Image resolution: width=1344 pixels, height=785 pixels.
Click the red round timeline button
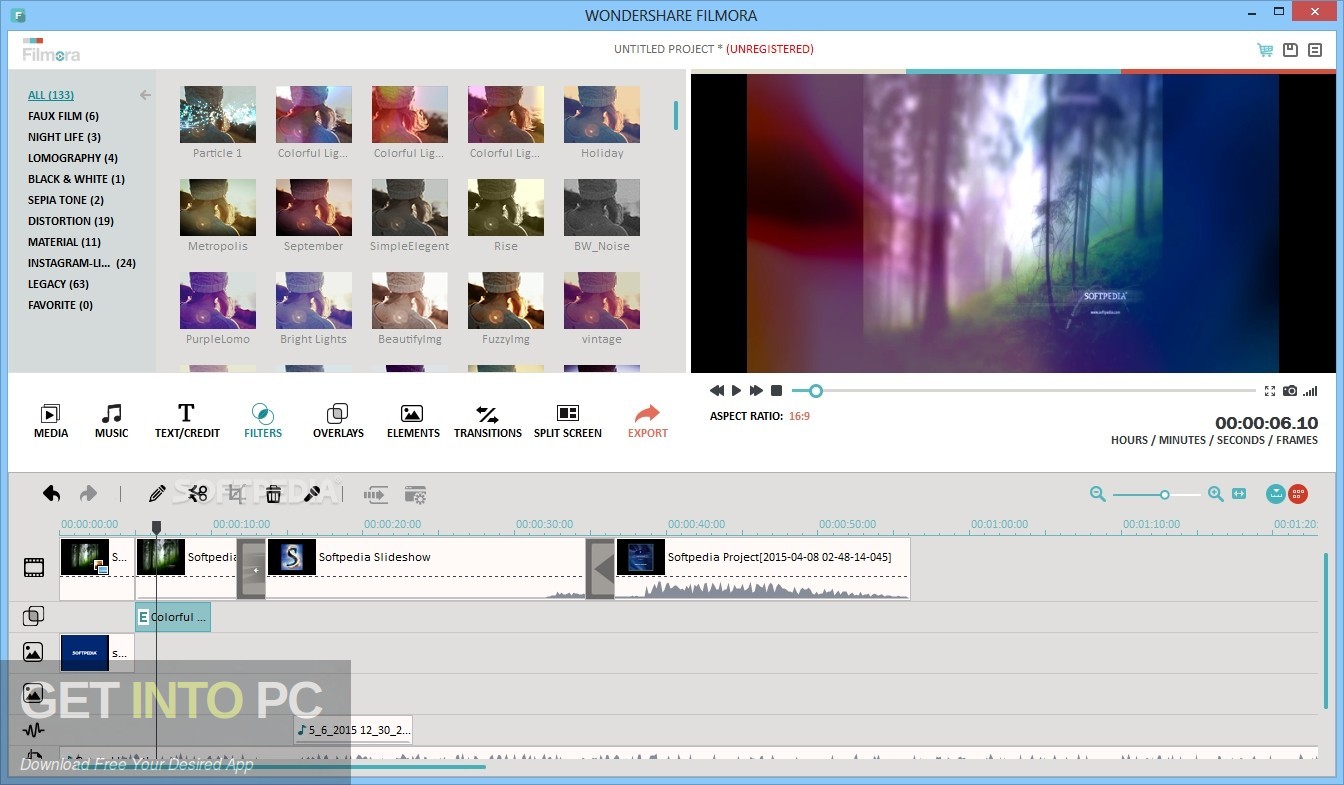tap(1298, 493)
